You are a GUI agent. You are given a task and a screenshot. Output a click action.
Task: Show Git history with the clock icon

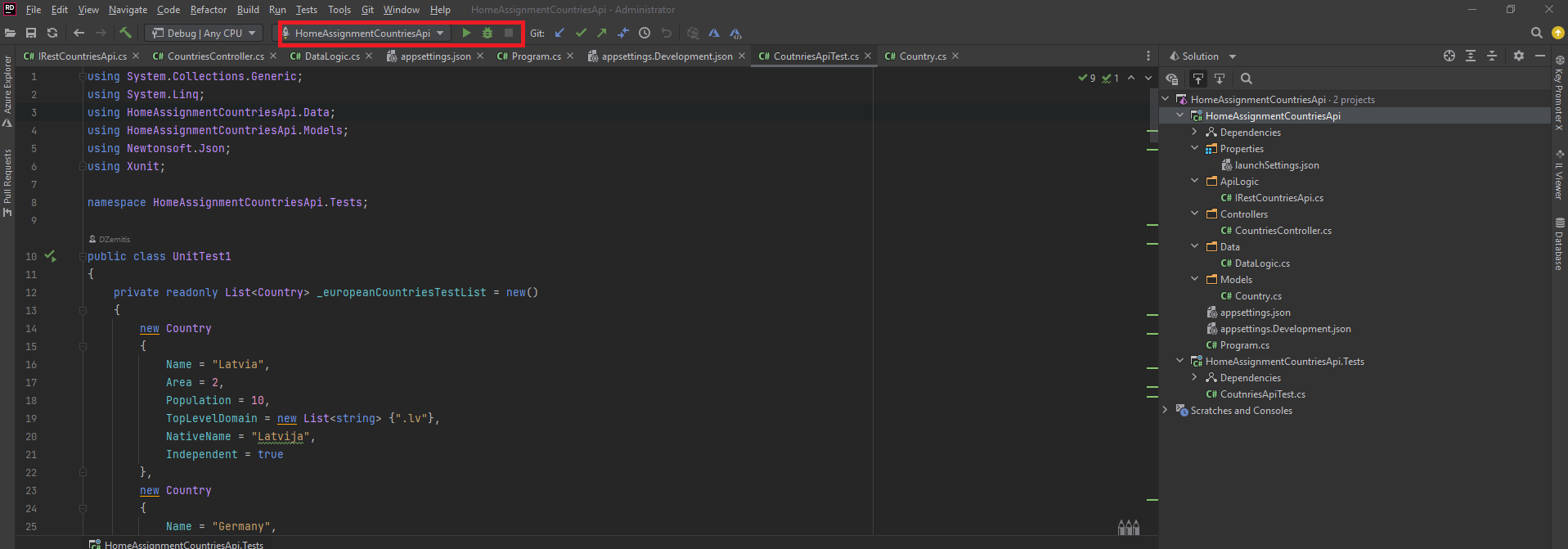(x=645, y=33)
